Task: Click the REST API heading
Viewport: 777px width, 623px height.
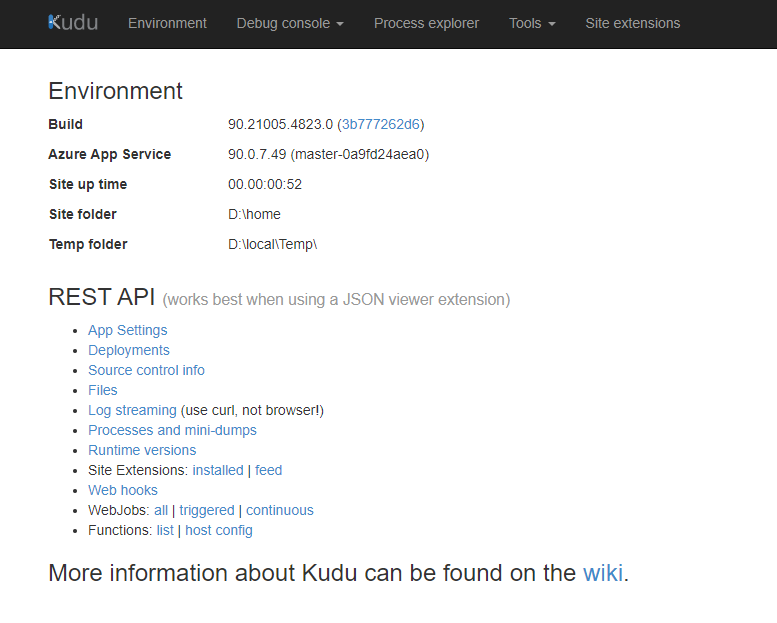Action: coord(102,297)
